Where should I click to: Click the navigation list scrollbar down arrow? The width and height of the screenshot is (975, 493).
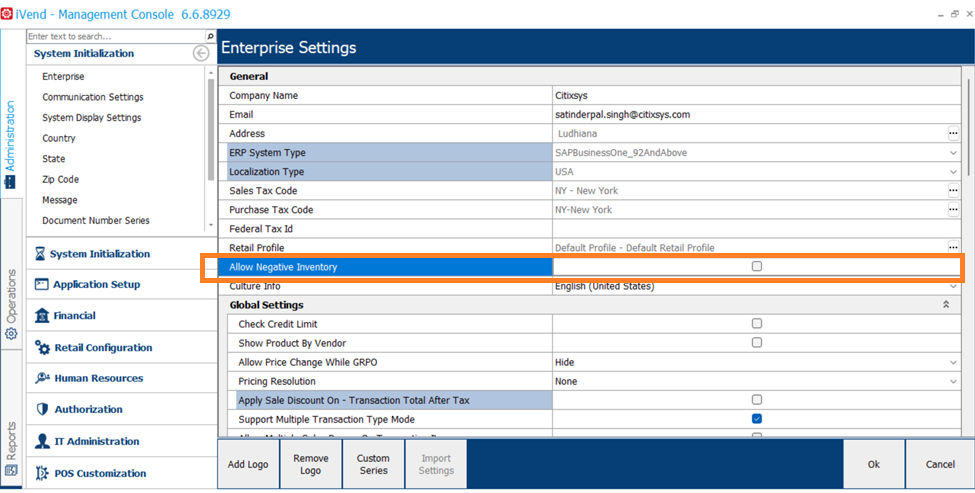coord(211,225)
